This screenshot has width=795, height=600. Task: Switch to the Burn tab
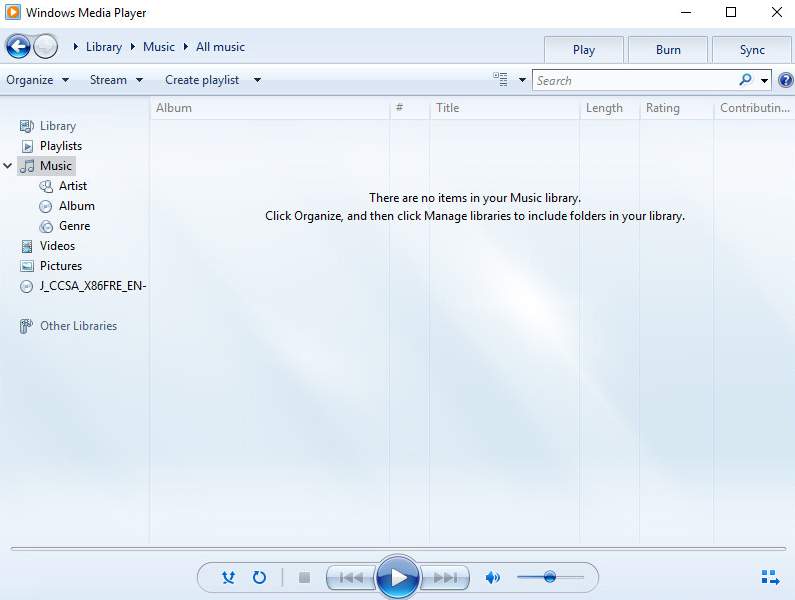(668, 50)
